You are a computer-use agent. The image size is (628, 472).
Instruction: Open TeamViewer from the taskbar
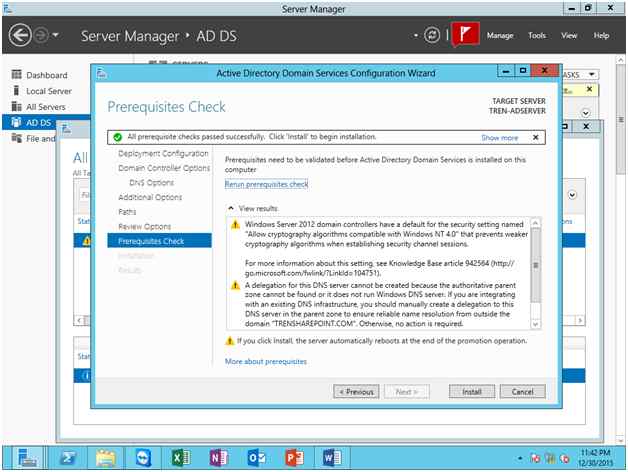pyautogui.click(x=143, y=458)
